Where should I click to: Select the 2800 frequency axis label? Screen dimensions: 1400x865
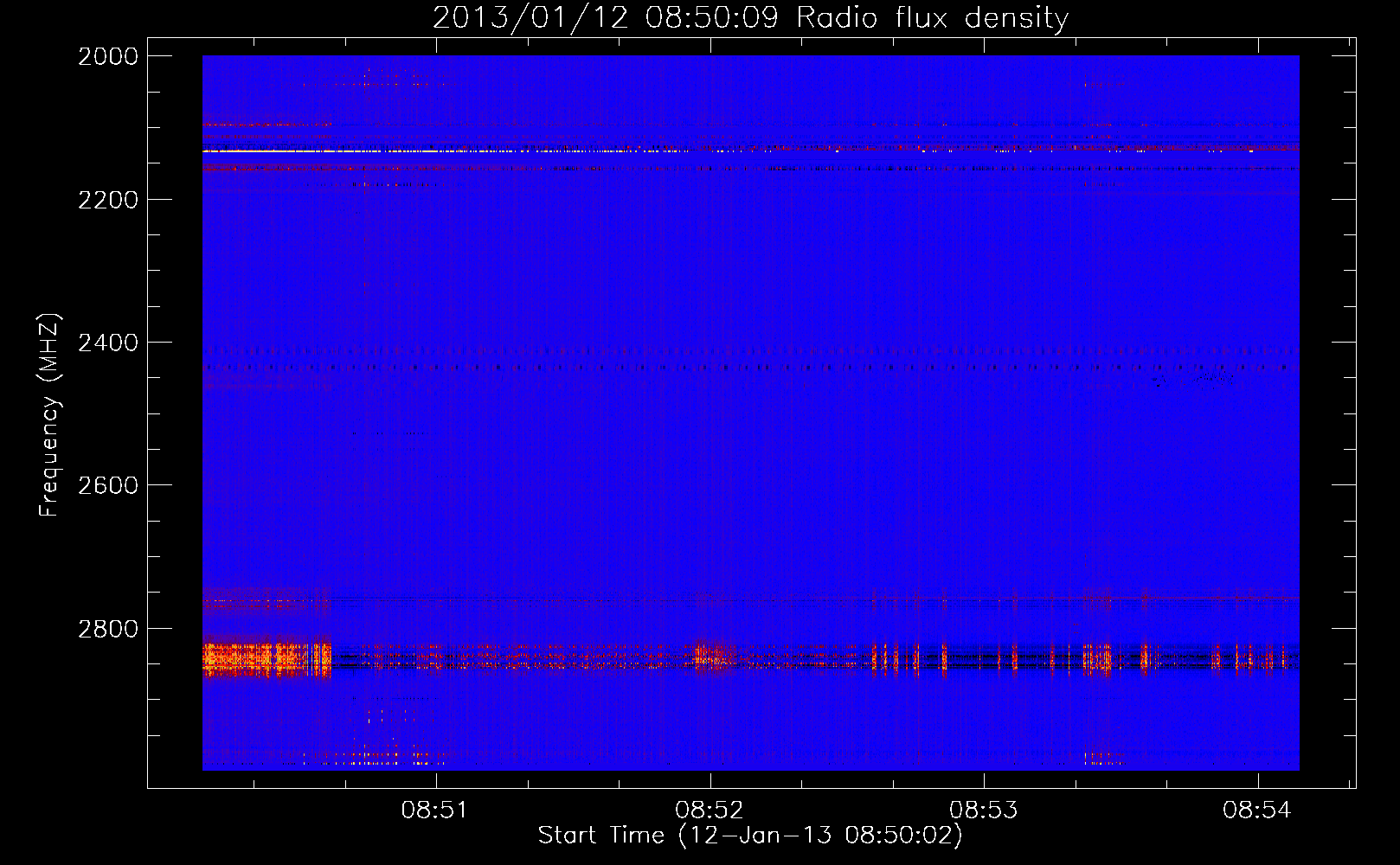tap(108, 628)
